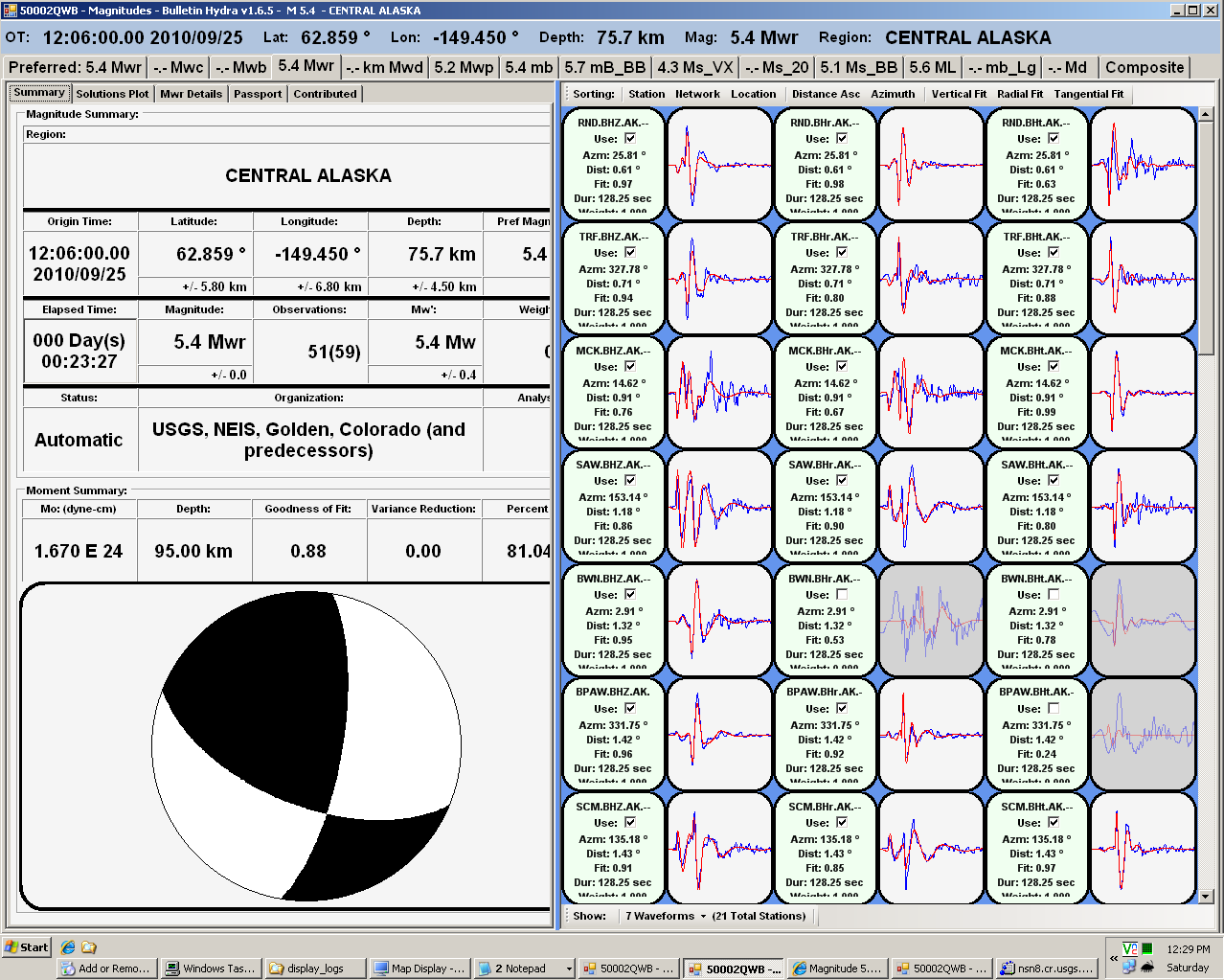
Task: Toggle Use for RND.BHZ.AK
Action: pyautogui.click(x=630, y=138)
